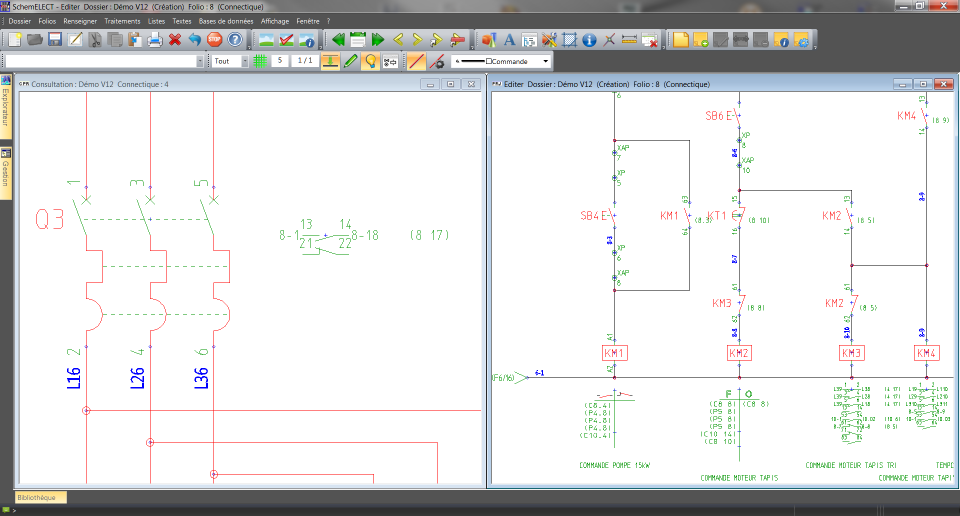
Task: Click the yellow folio with gear icon
Action: pos(801,40)
